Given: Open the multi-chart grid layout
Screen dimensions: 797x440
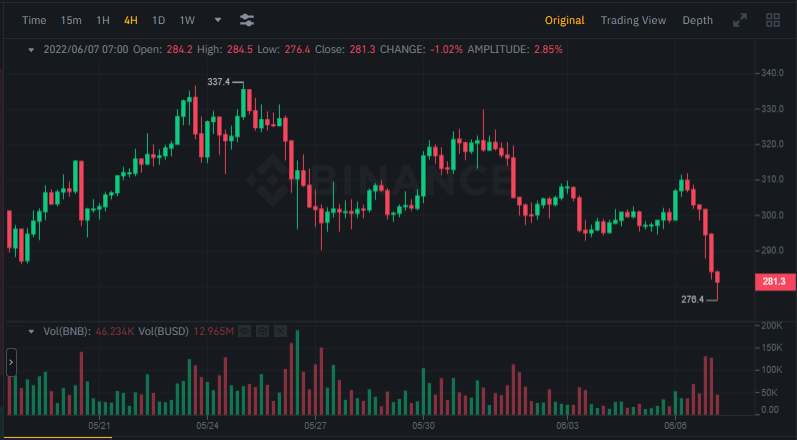Looking at the screenshot, I should (773, 20).
